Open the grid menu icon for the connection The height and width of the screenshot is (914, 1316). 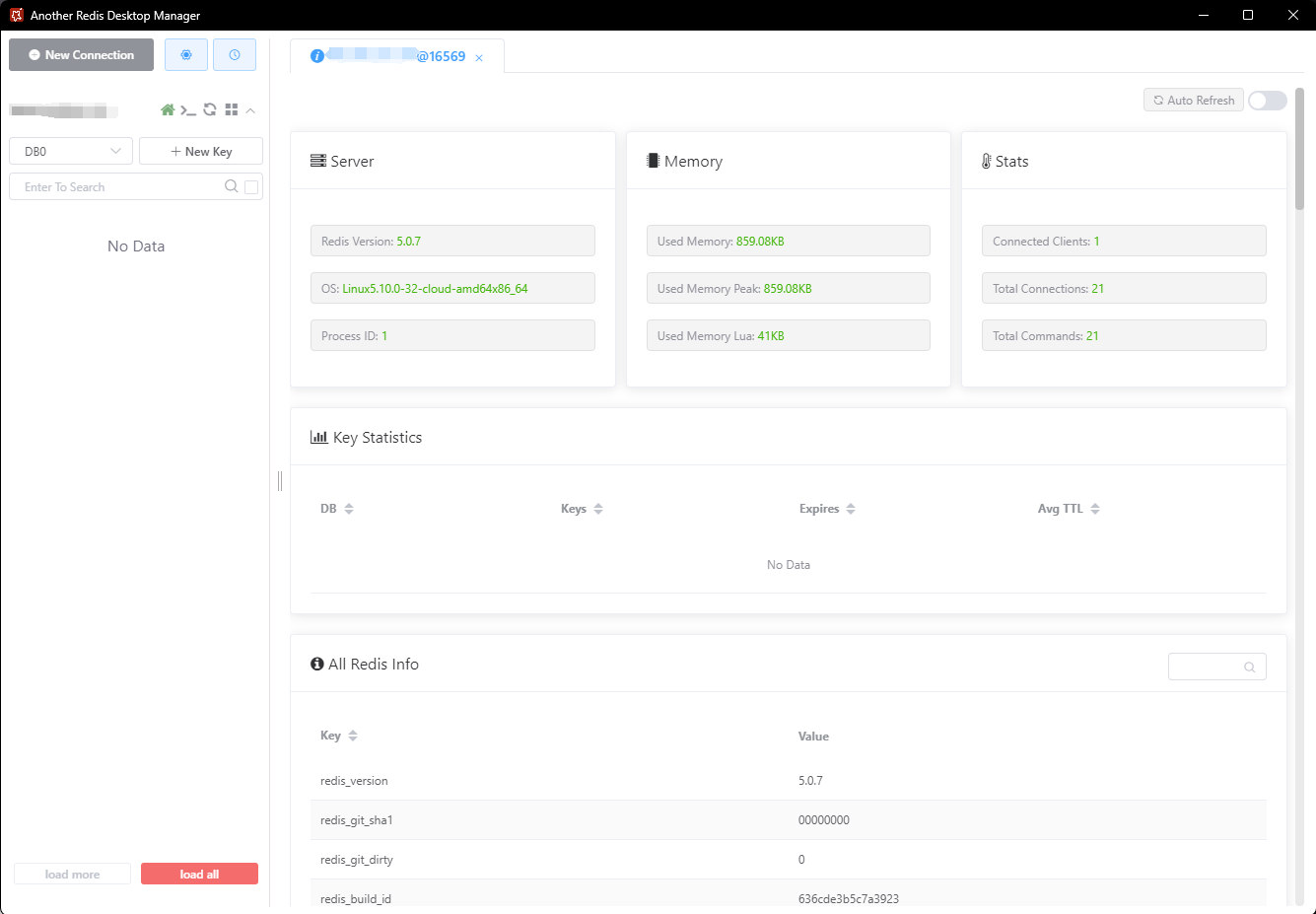[x=232, y=109]
